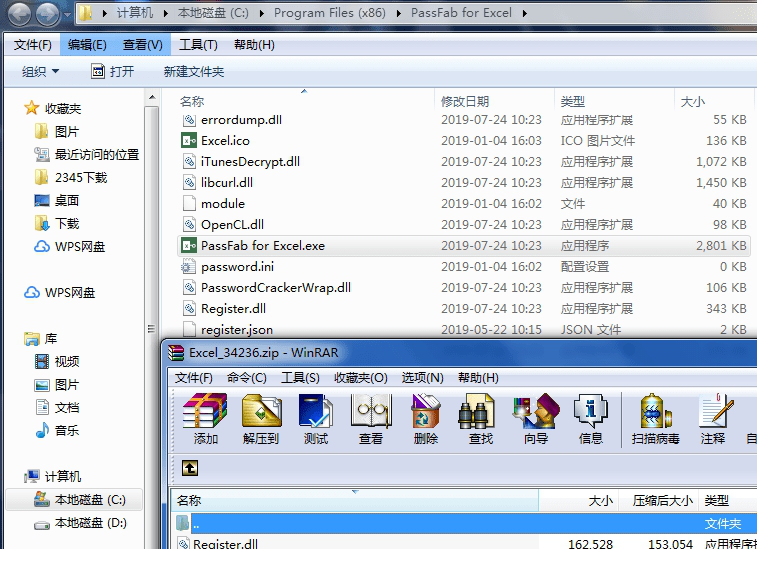Sort Explorer list by 修改日期 column
Image resolution: width=757 pixels, height=570 pixels.
click(494, 101)
